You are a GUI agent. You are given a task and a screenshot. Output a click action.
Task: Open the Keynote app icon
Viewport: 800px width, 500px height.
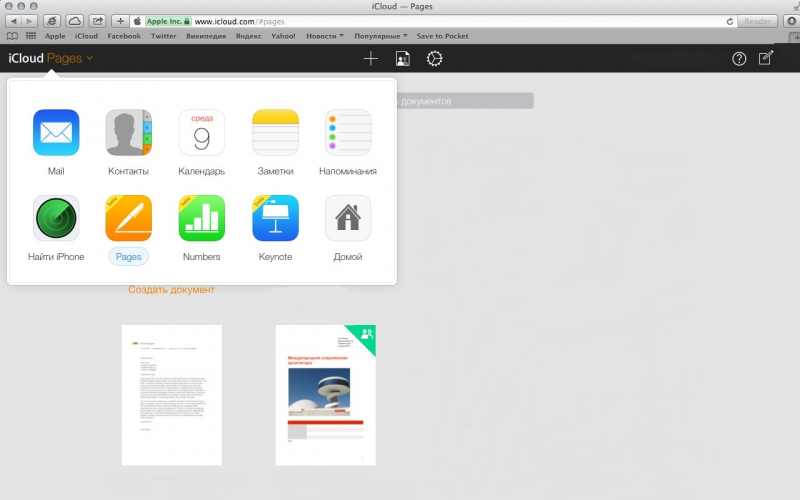point(275,218)
